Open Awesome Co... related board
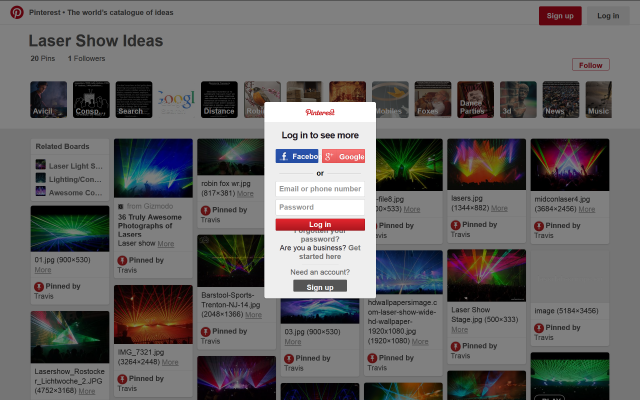Image resolution: width=640 pixels, height=400 pixels. point(69,192)
